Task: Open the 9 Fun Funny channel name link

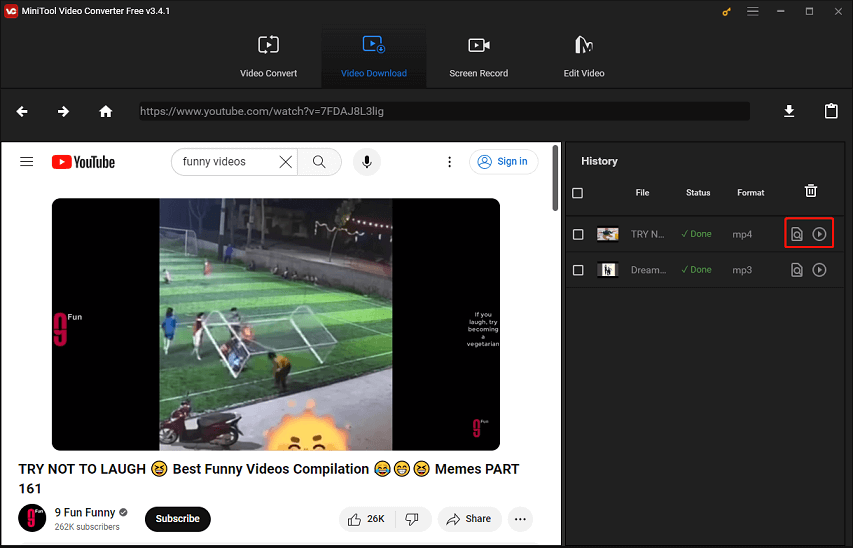Action: (85, 512)
